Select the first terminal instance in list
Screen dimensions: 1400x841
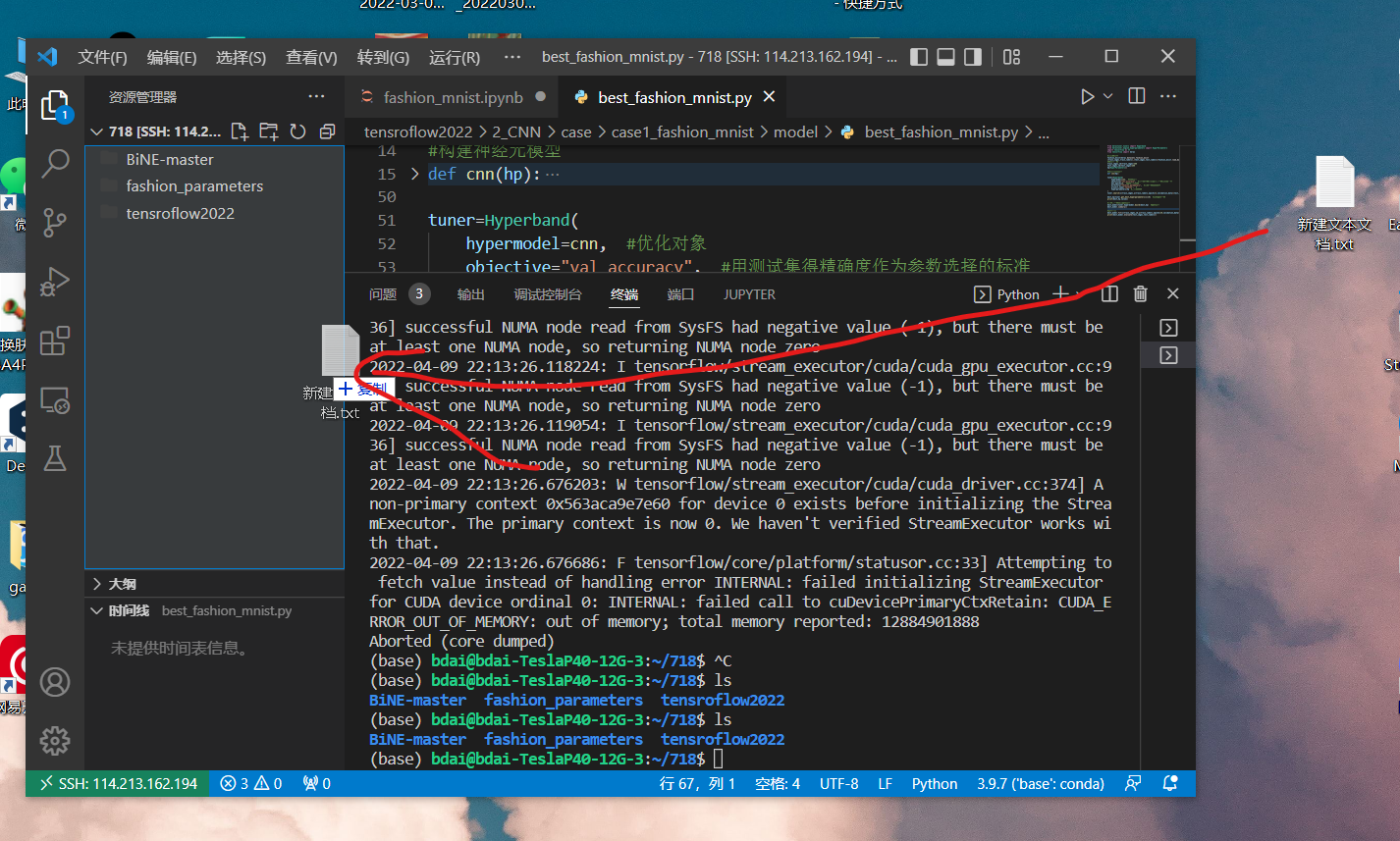(x=1168, y=328)
